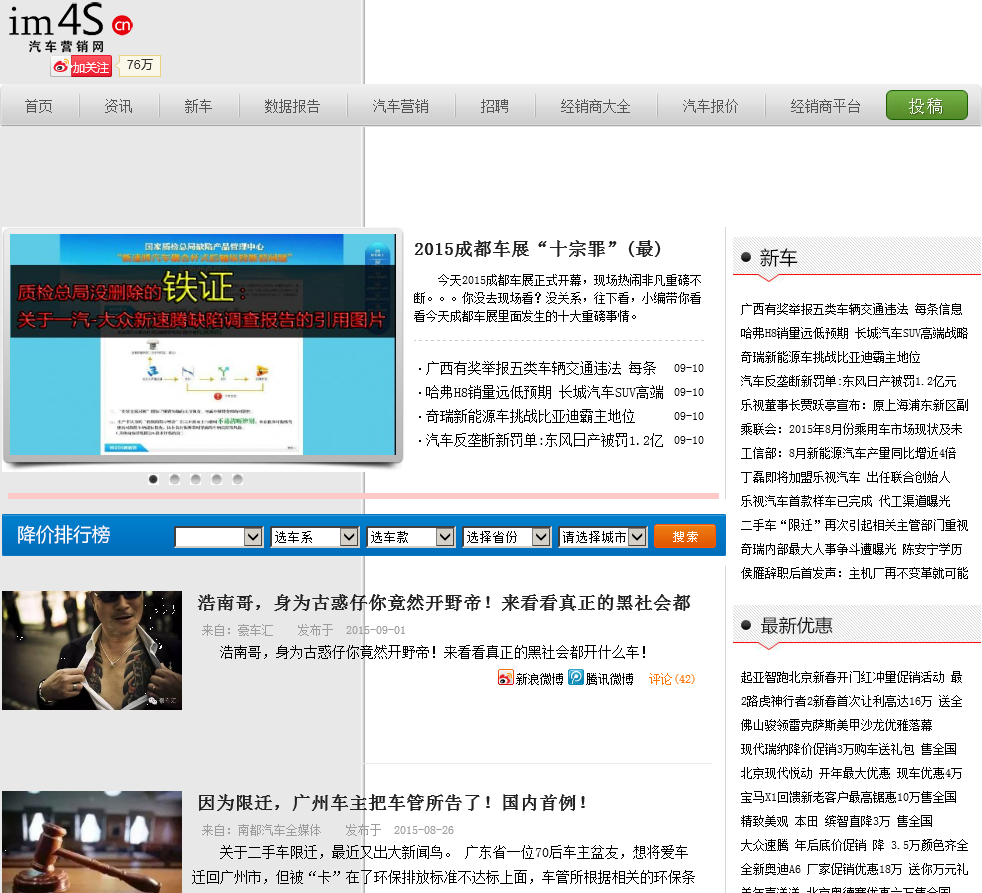This screenshot has width=982, height=893.
Task: Open center list link 汽车反垄断新罚单
Action: tap(544, 440)
